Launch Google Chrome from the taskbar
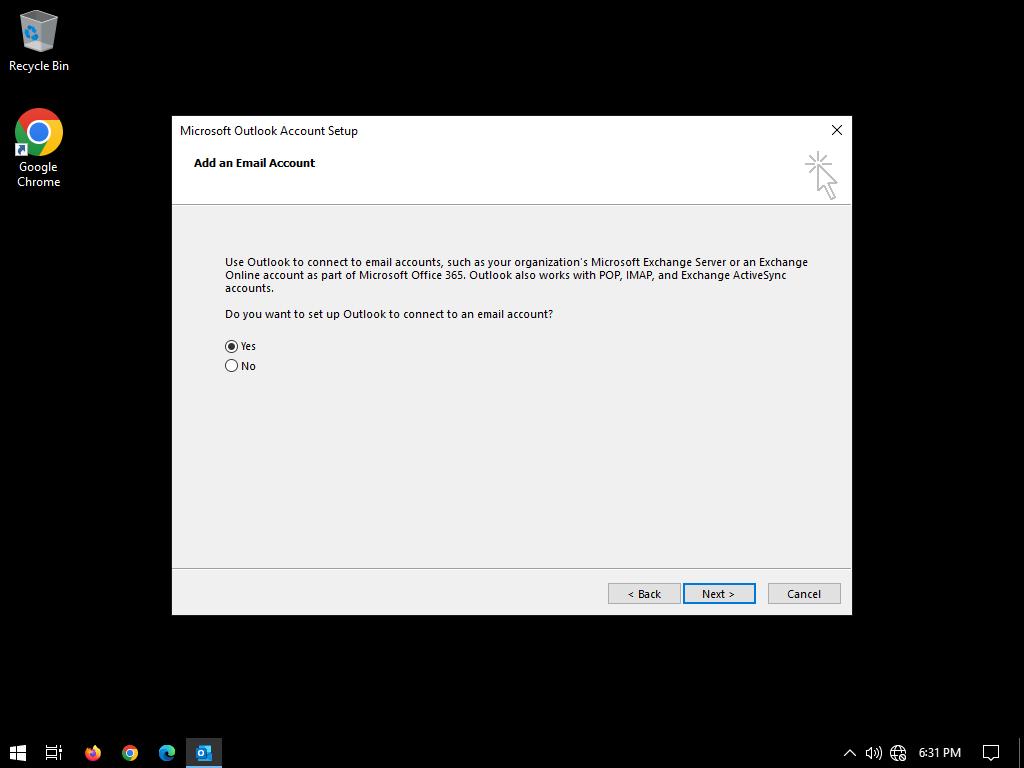This screenshot has width=1024, height=768. tap(130, 753)
